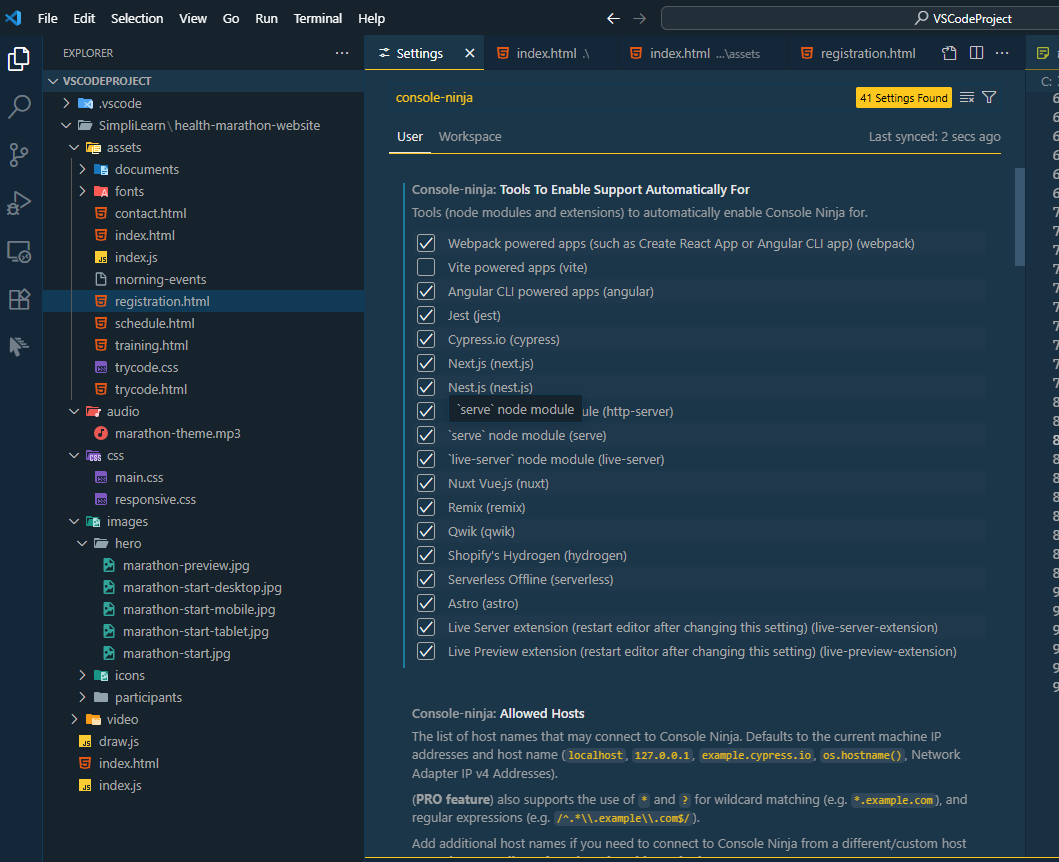The image size is (1059, 862).
Task: Open the Terminal menu
Action: pos(317,18)
